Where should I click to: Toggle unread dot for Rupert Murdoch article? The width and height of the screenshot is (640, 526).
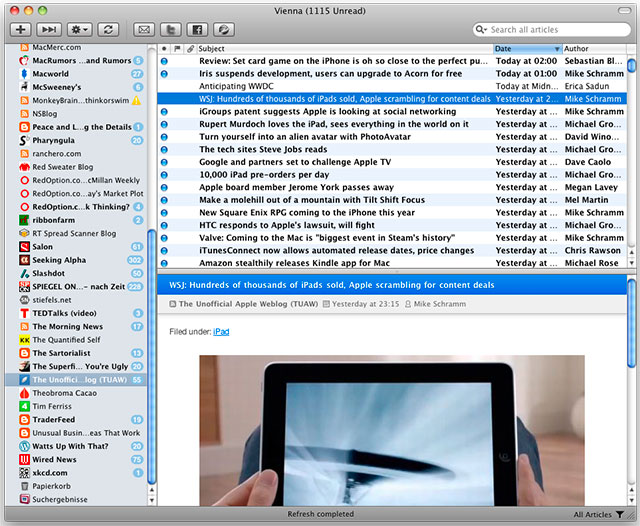[164, 124]
